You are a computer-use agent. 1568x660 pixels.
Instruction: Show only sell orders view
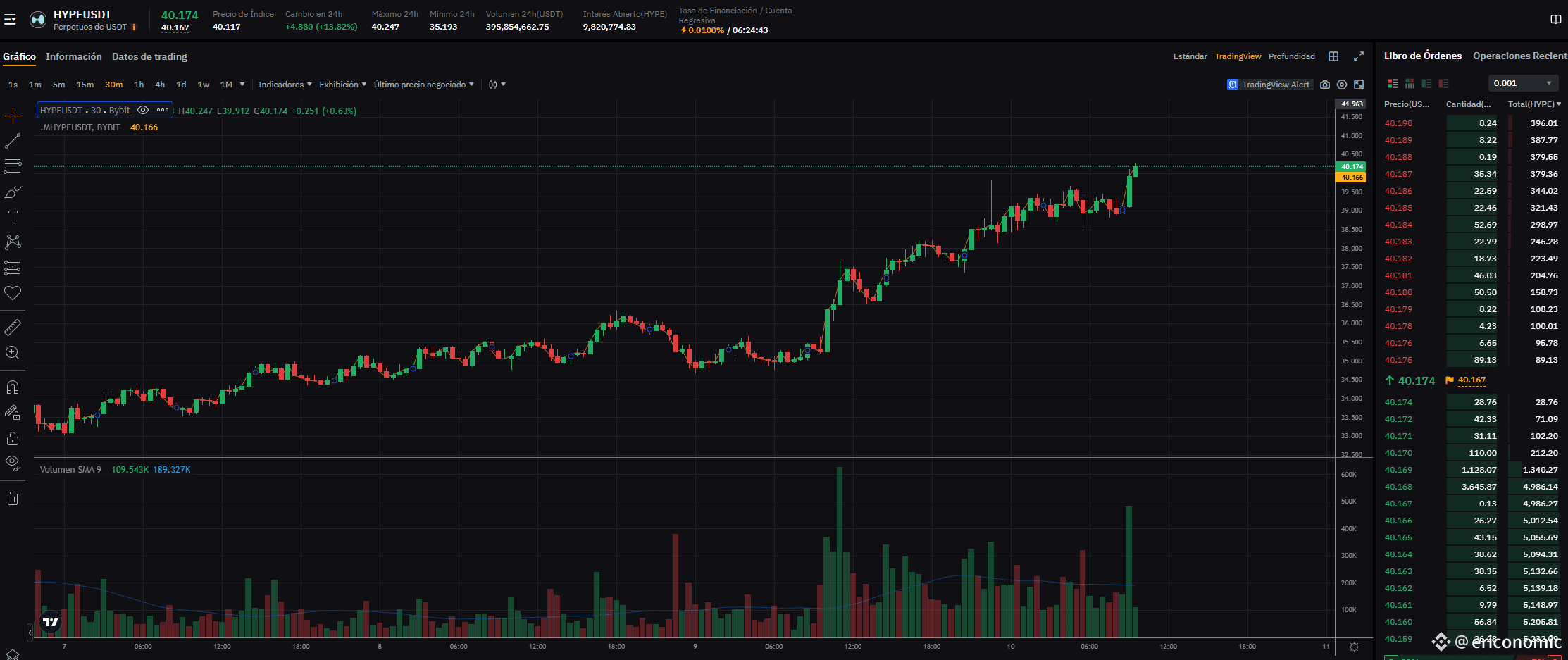coord(1443,83)
